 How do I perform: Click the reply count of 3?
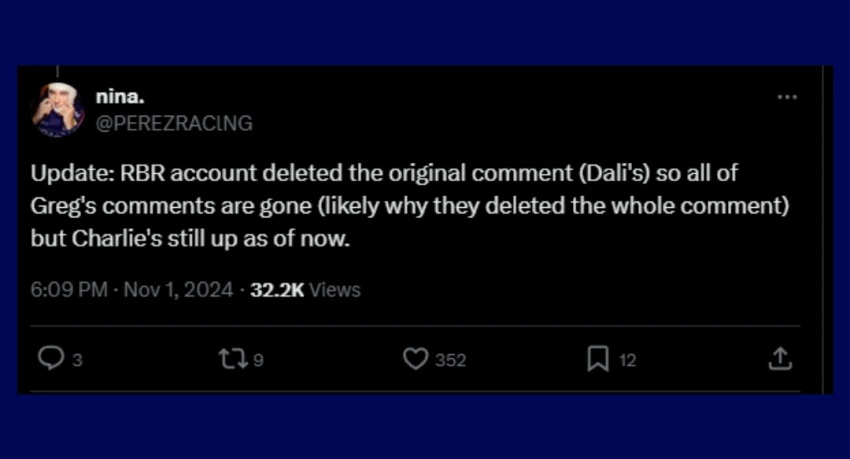coord(77,360)
